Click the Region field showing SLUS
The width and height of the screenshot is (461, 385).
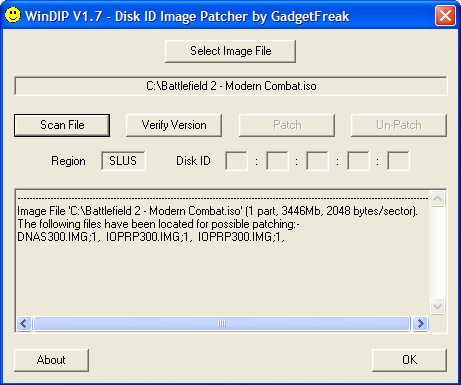click(x=123, y=161)
